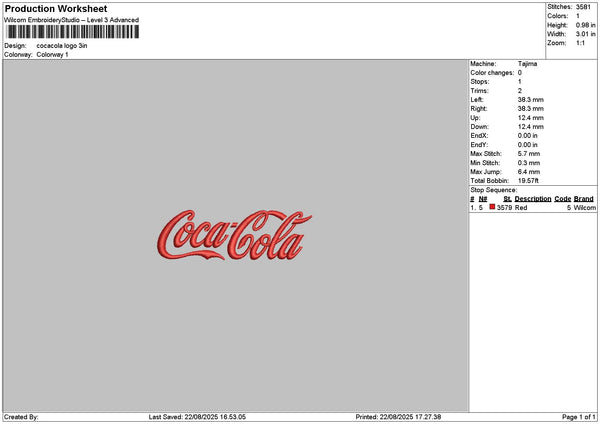Image resolution: width=600 pixels, height=424 pixels.
Task: Click the Page 1 of 1 indicator
Action: click(579, 417)
